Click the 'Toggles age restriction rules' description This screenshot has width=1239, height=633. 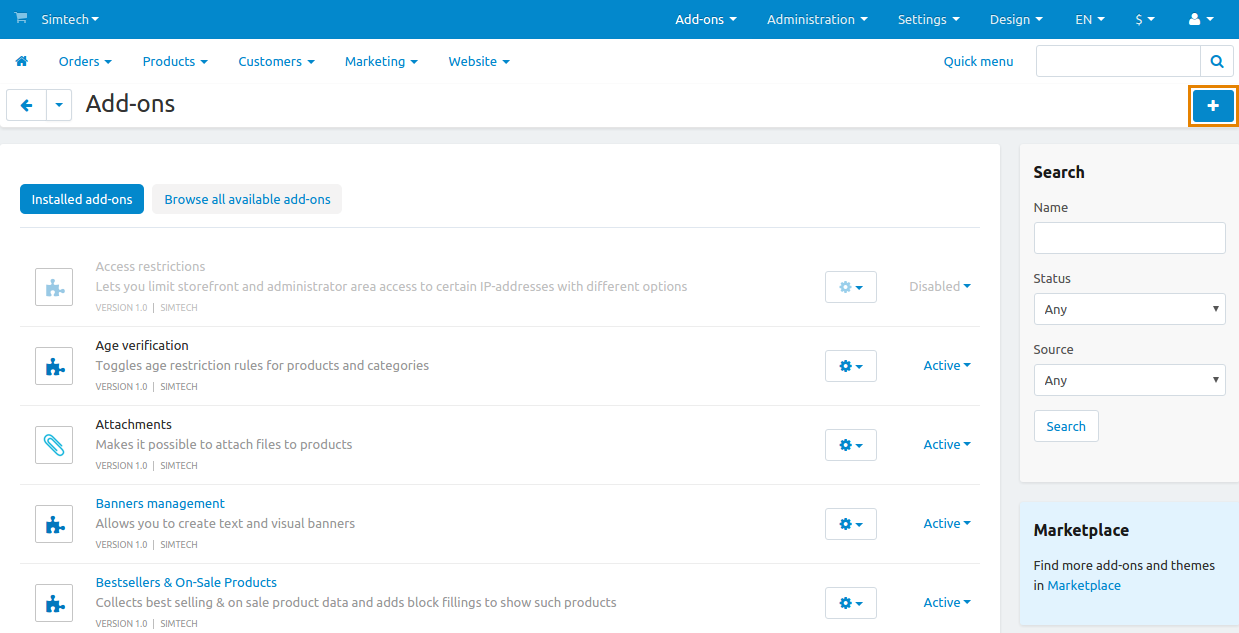click(262, 365)
